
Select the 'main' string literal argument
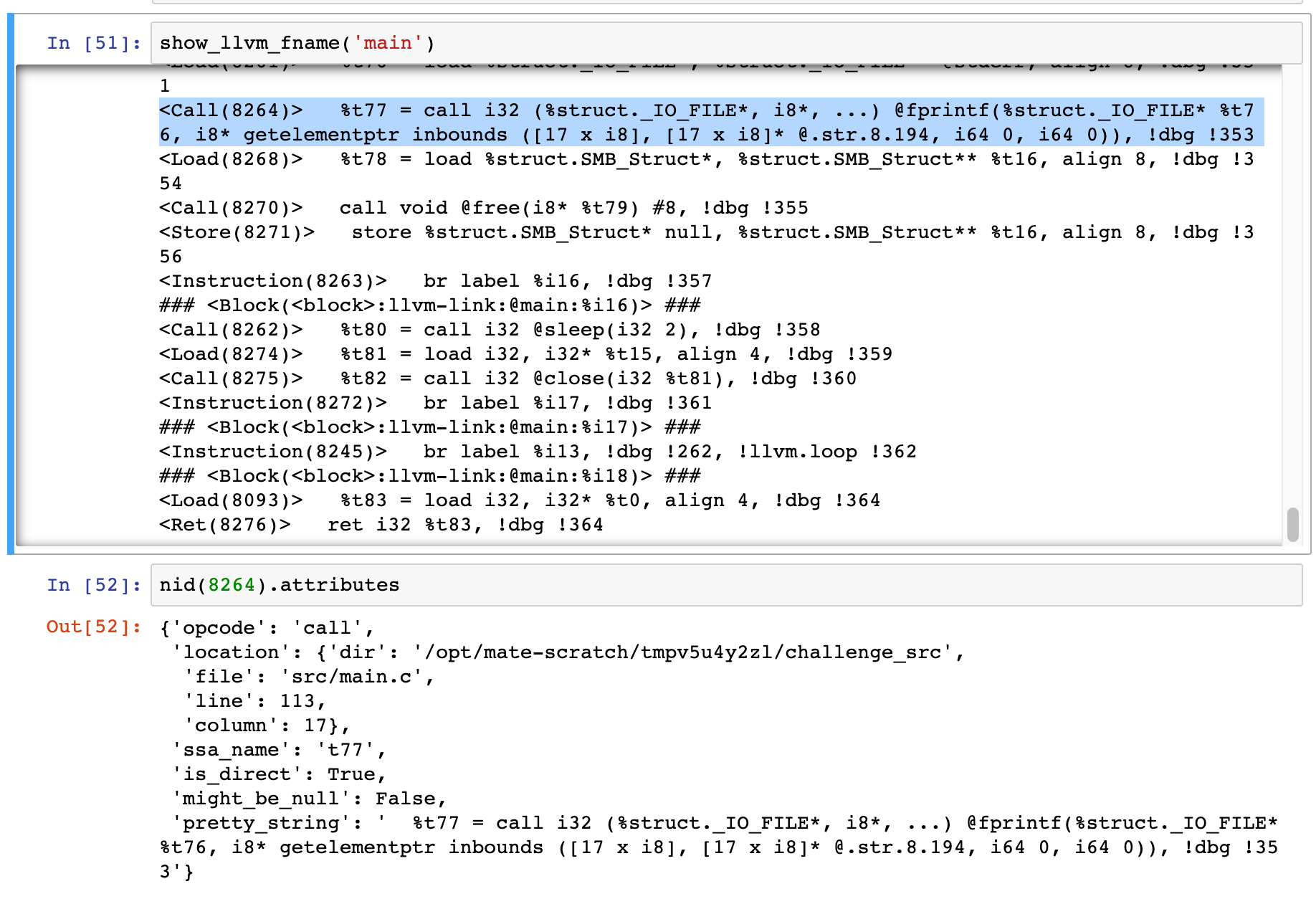[x=386, y=42]
